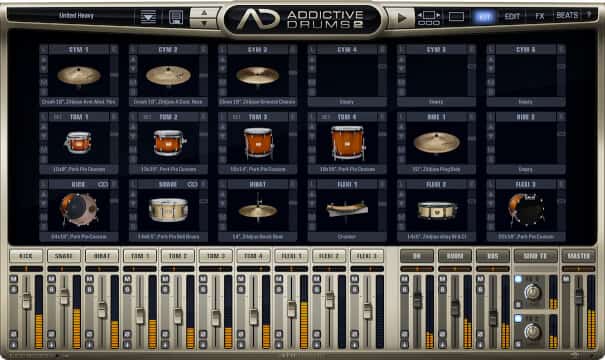Click the Master channel label button
The height and width of the screenshot is (360, 605).
(578, 256)
